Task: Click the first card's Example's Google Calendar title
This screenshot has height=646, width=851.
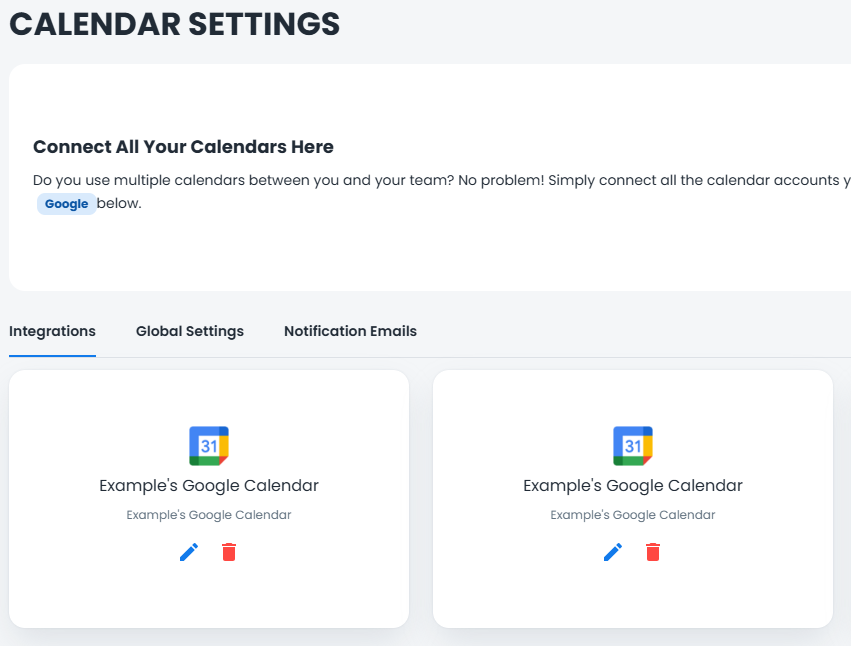Action: click(x=209, y=486)
